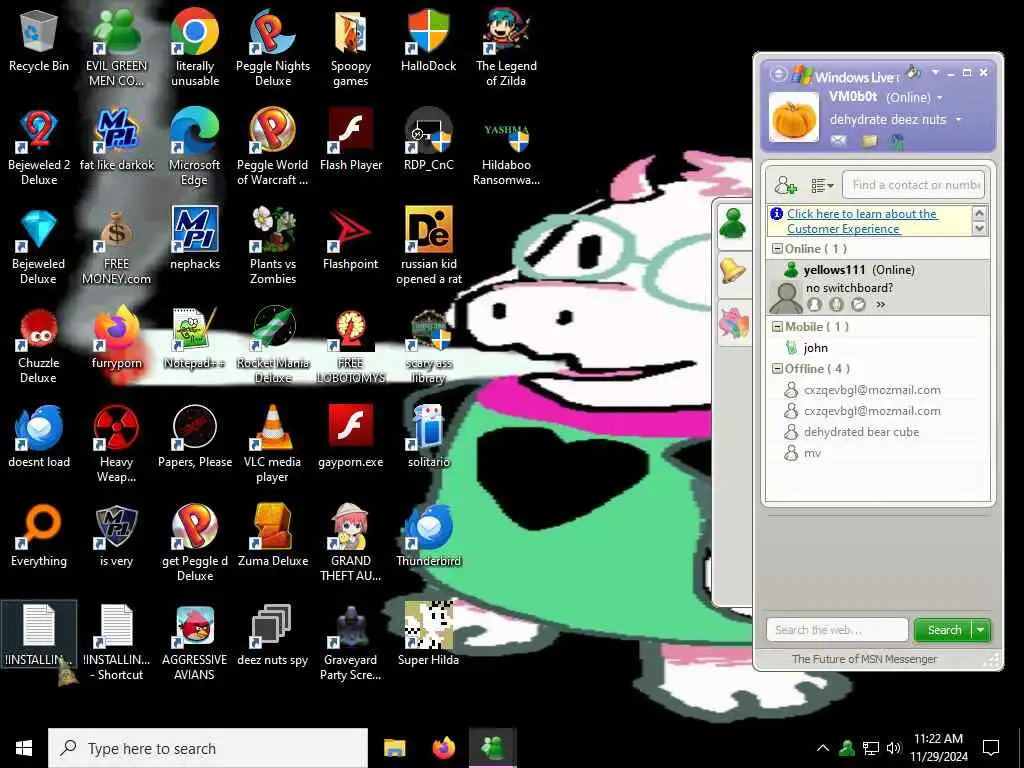Select the Flashpoint desktop icon
The image size is (1024, 768).
(x=351, y=239)
